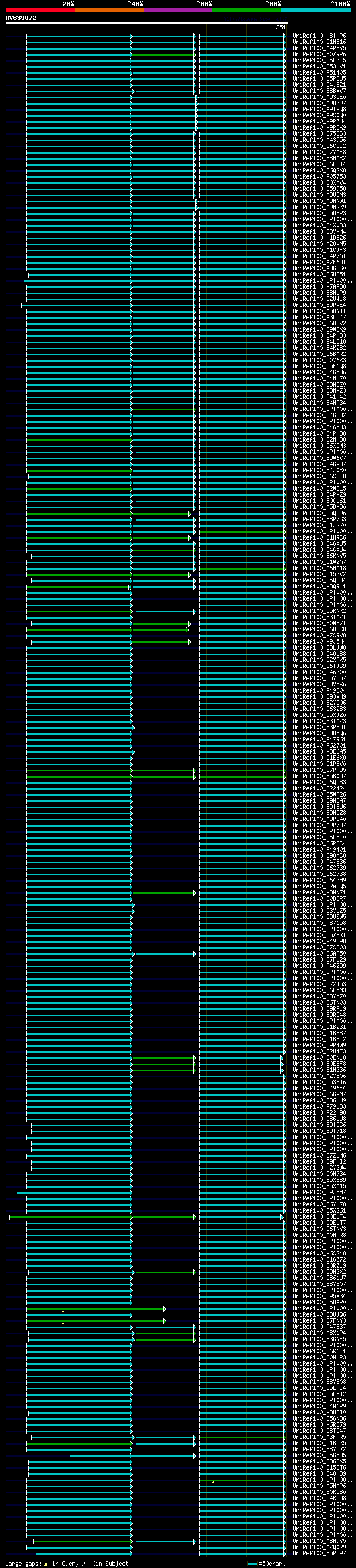Screen dimensions: 356x1568
Task: Click the orange ~40% identity legend segment
Action: (109, 10)
